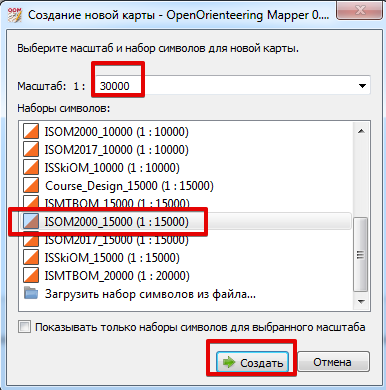This screenshot has height=390, width=386.
Task: Click the Course_Design_15000 symbol set icon
Action: coord(31,185)
